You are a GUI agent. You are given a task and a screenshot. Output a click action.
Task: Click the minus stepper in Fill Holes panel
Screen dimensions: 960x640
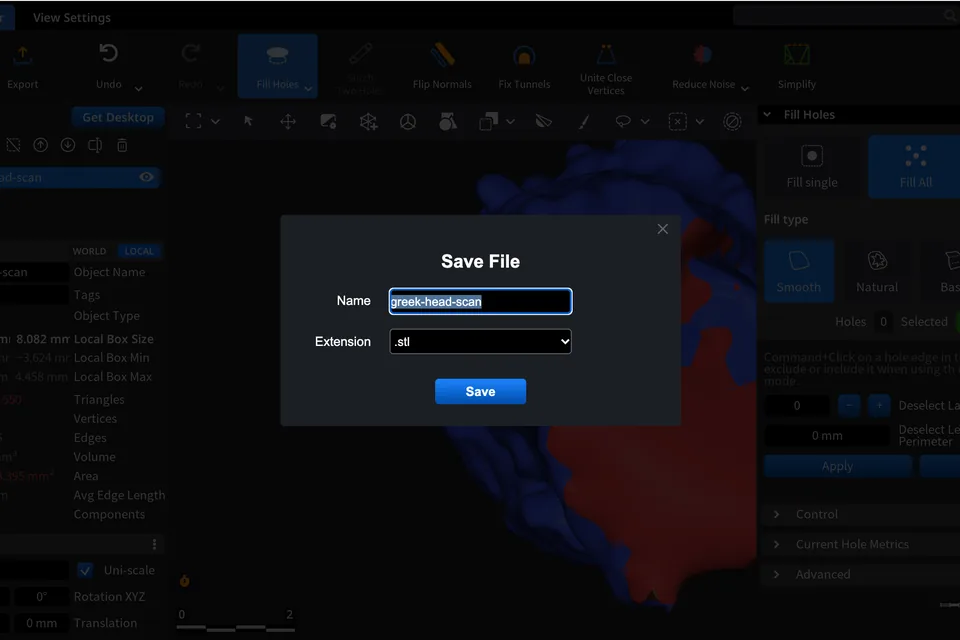[849, 405]
